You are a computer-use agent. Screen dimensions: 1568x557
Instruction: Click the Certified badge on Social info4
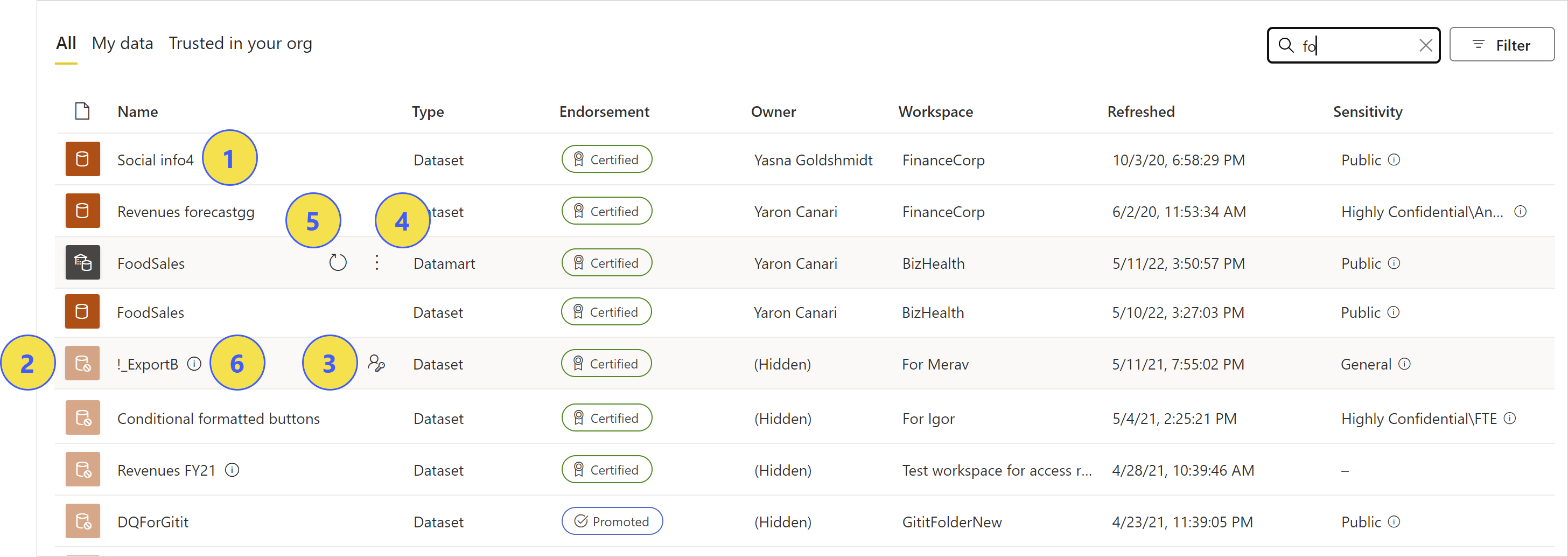(x=606, y=159)
